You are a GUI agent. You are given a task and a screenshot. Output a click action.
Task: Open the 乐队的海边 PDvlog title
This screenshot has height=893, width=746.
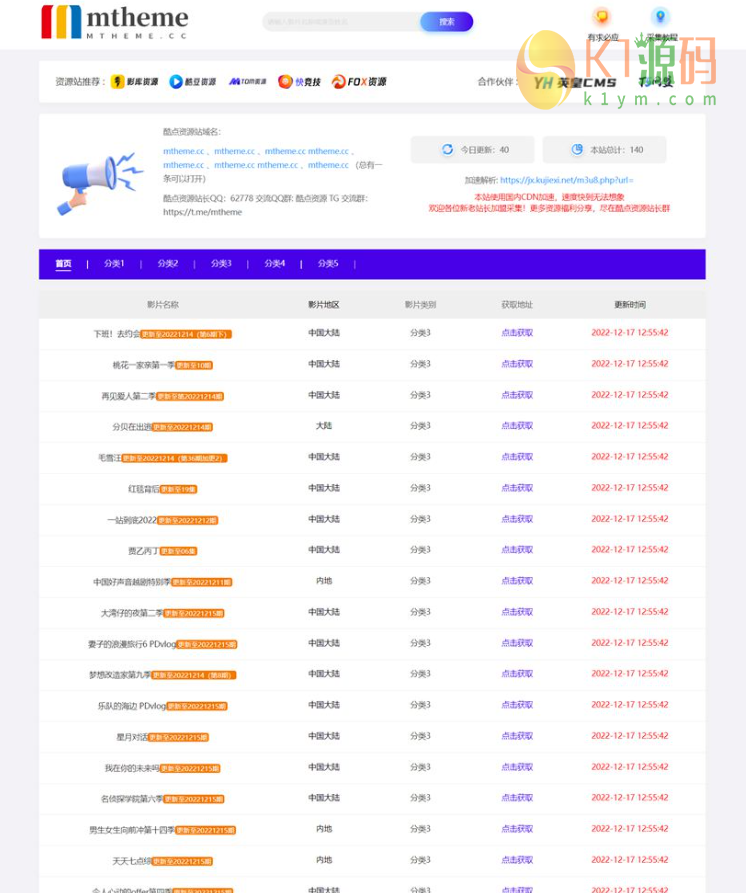point(132,706)
